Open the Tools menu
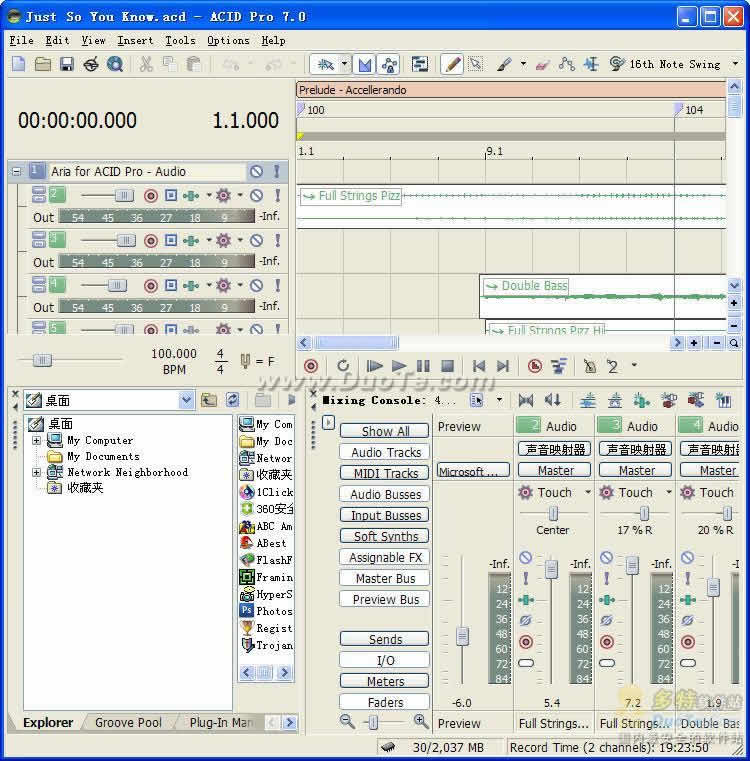 (x=180, y=40)
